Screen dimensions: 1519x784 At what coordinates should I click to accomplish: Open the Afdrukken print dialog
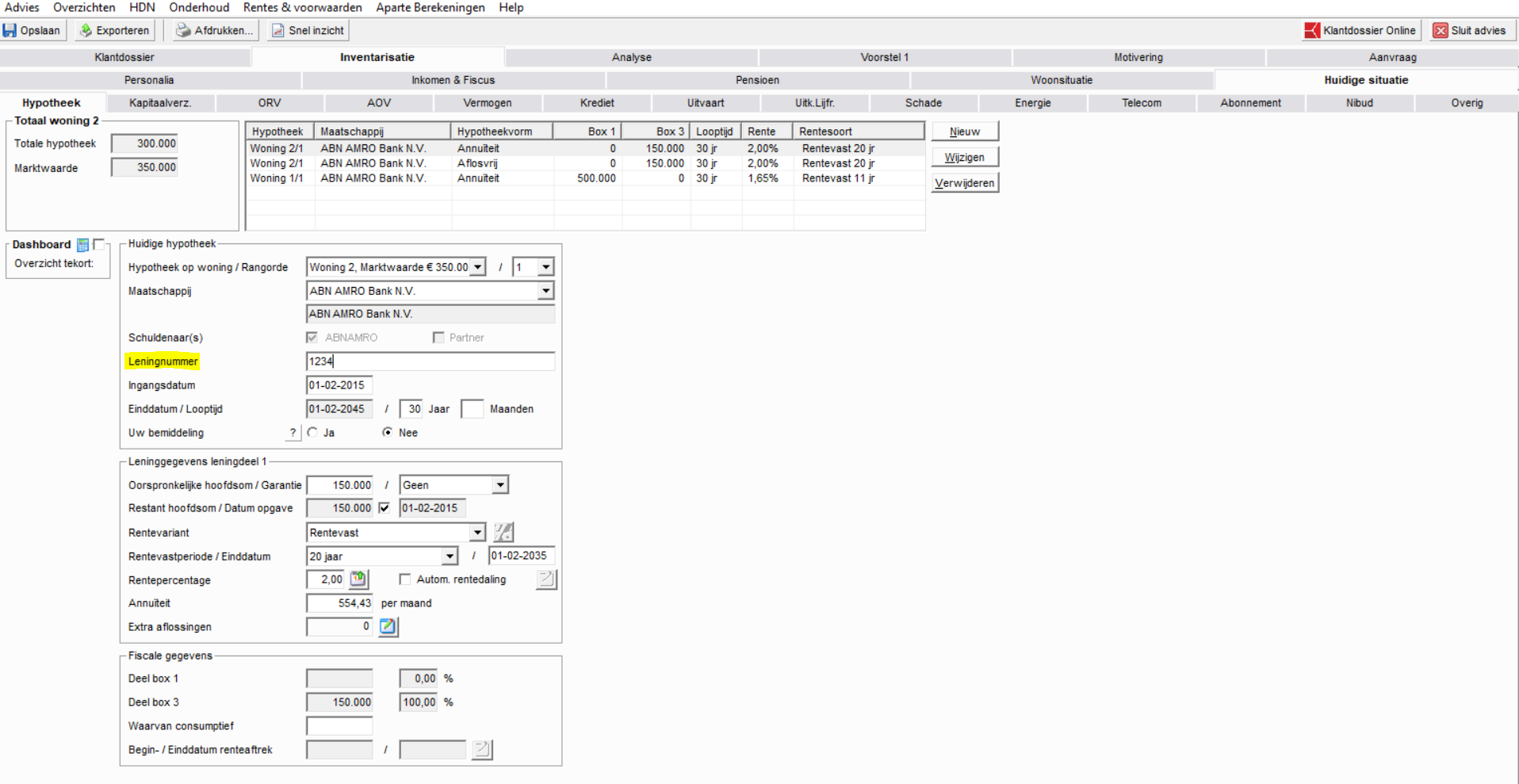pos(216,30)
